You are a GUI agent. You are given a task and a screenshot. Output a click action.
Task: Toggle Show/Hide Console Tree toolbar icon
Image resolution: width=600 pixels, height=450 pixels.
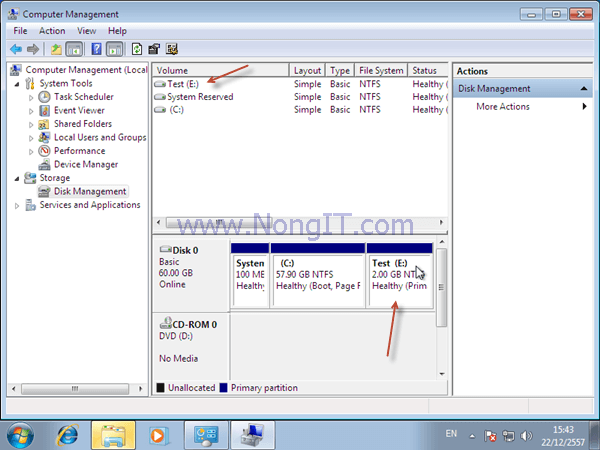74,49
